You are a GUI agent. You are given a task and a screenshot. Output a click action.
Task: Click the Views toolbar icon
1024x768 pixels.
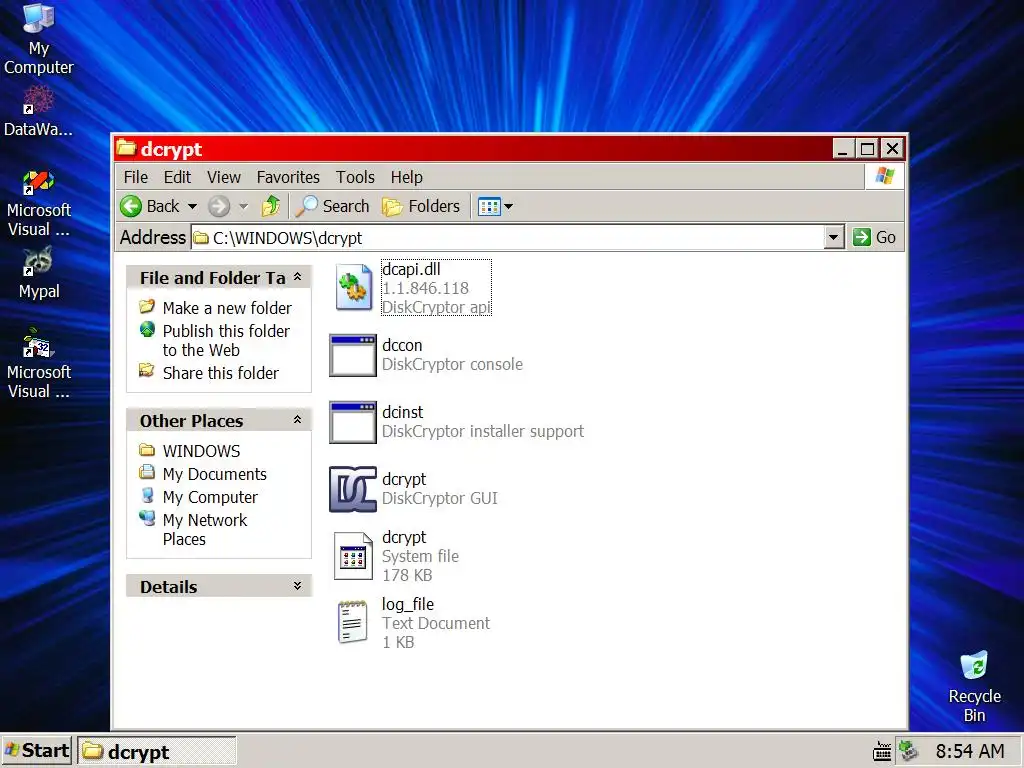pos(489,206)
